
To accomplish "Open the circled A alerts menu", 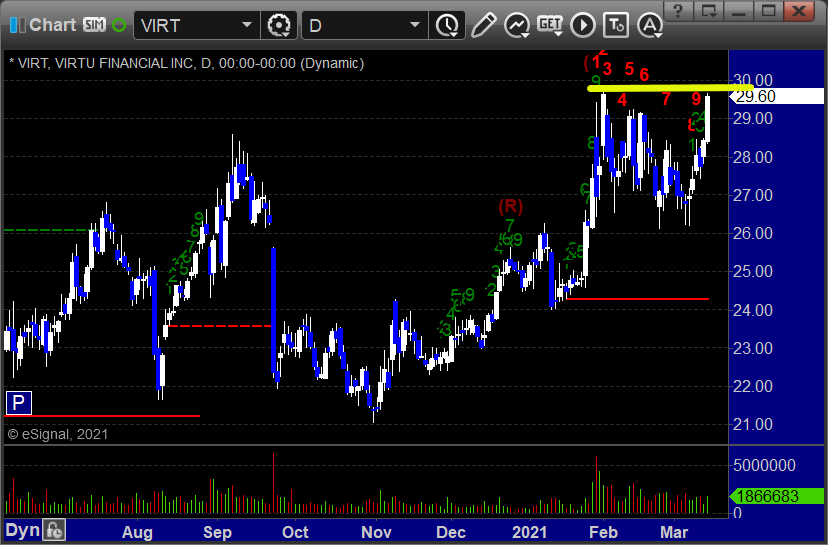I will (650, 25).
